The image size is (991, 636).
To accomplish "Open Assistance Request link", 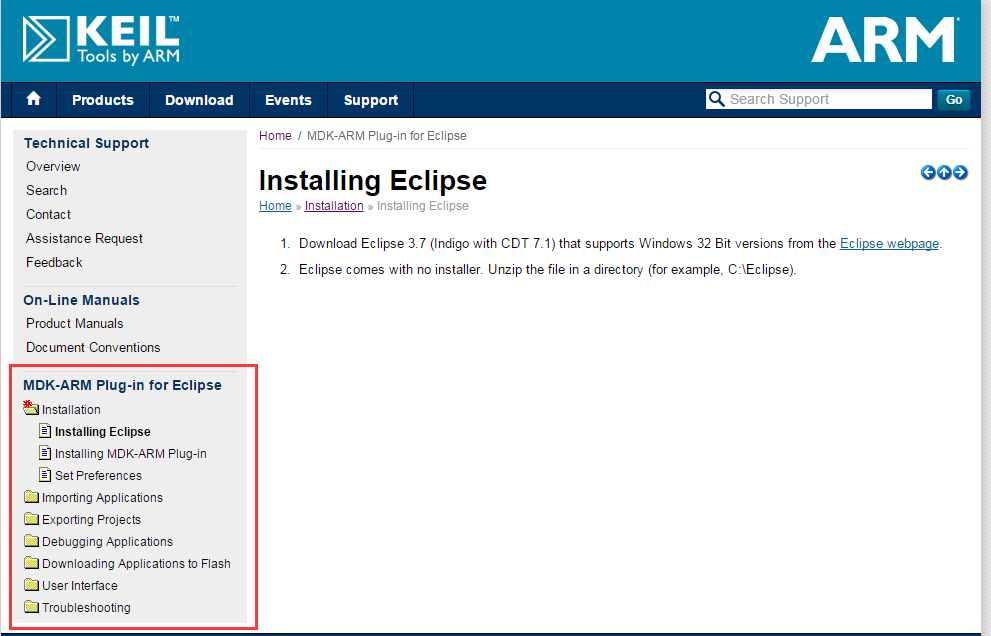I will 84,238.
